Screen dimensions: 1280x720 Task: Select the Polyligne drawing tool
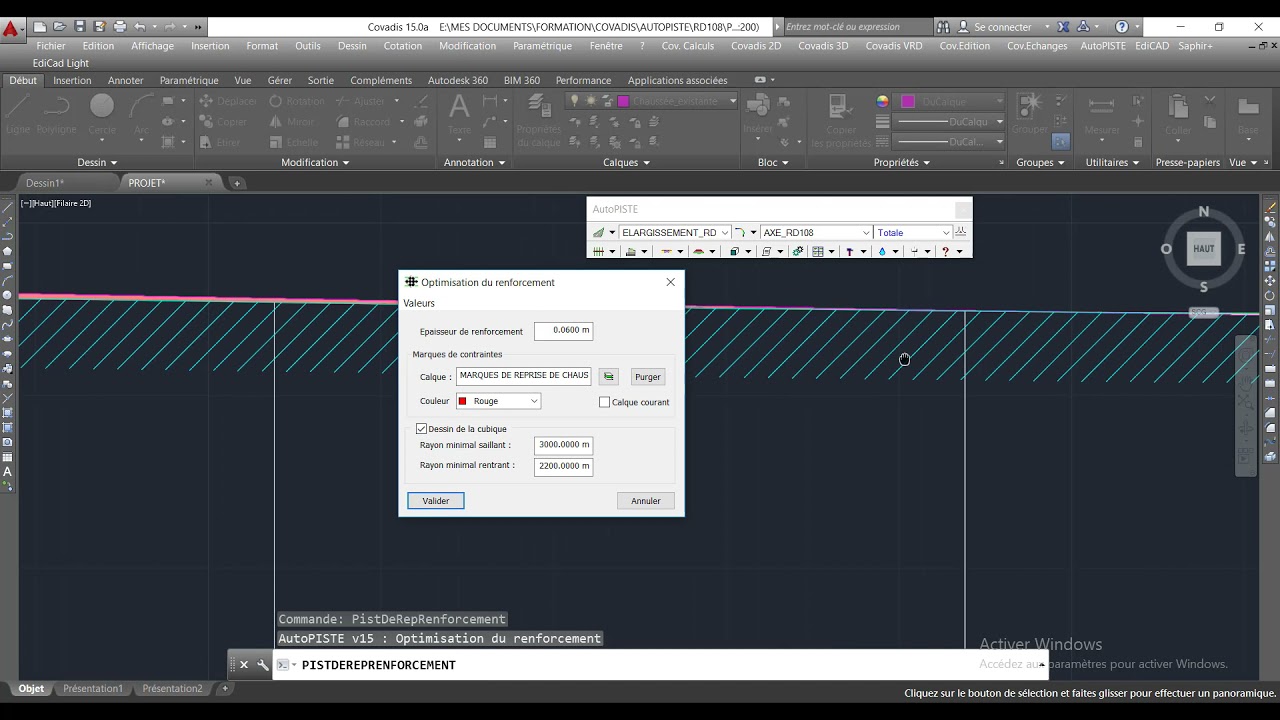pos(56,115)
